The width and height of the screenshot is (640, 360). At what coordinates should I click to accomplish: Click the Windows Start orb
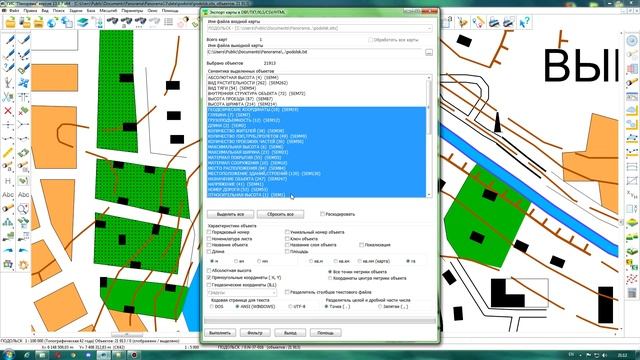[x=8, y=354]
